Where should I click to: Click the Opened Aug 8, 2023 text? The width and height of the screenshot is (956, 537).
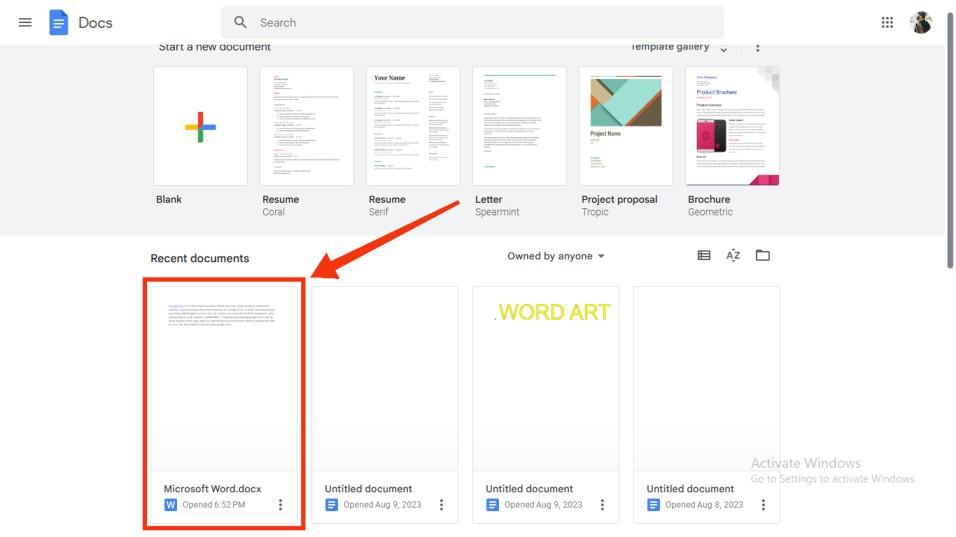click(704, 505)
